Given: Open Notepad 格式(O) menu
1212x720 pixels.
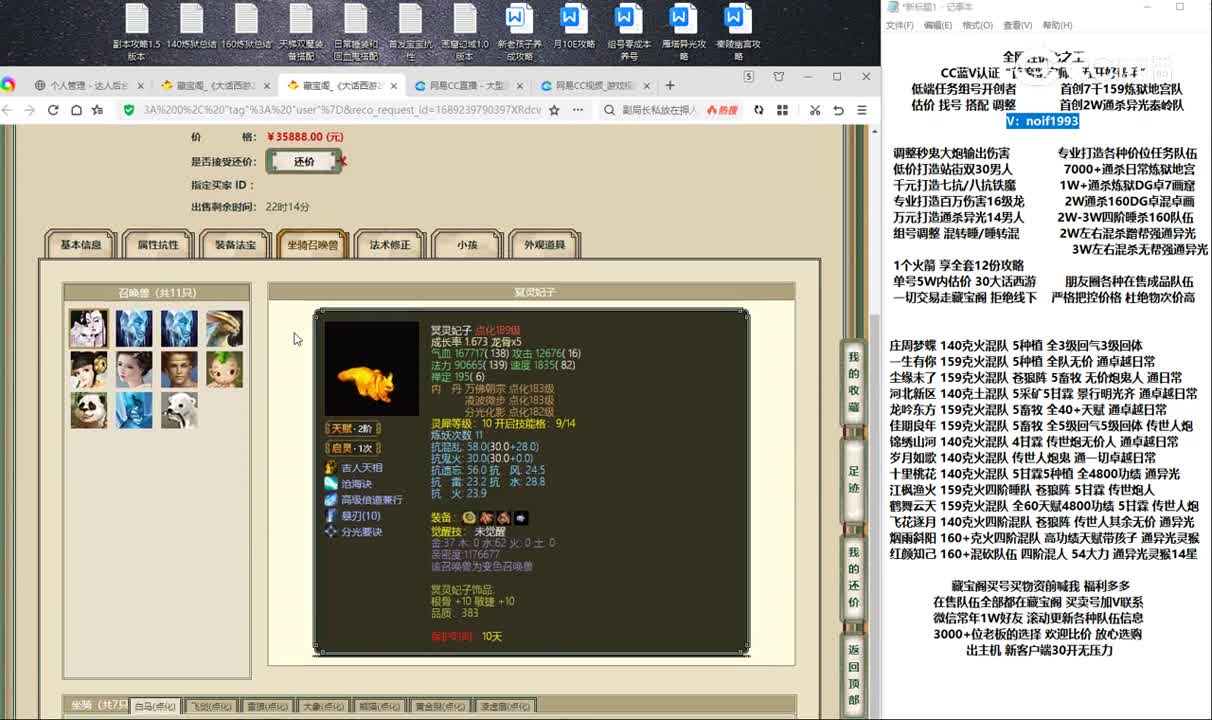Looking at the screenshot, I should (977, 25).
